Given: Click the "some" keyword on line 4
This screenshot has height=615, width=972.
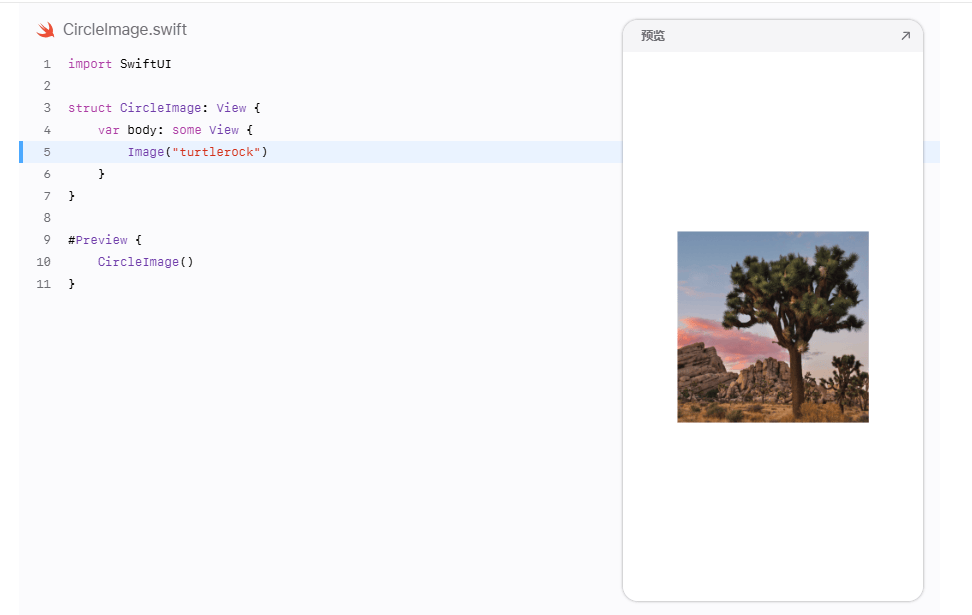Looking at the screenshot, I should tap(187, 130).
